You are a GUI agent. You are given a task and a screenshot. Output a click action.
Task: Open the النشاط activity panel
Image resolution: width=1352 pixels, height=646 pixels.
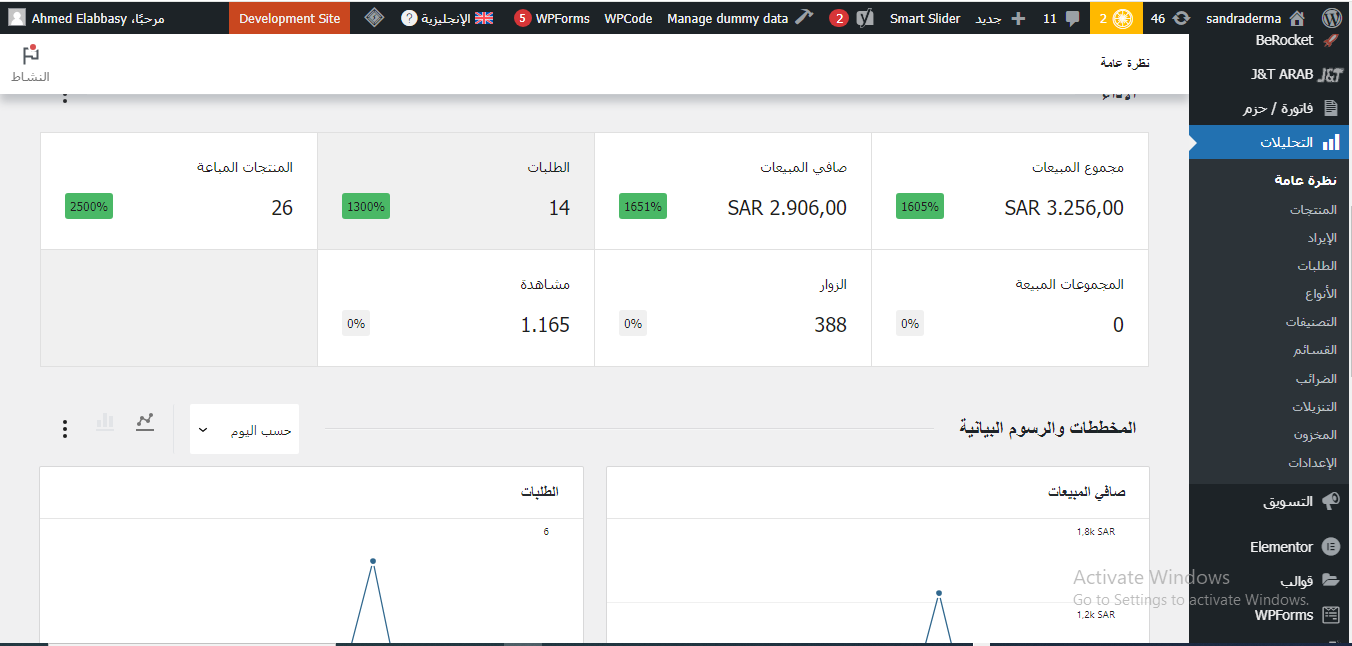tap(30, 64)
